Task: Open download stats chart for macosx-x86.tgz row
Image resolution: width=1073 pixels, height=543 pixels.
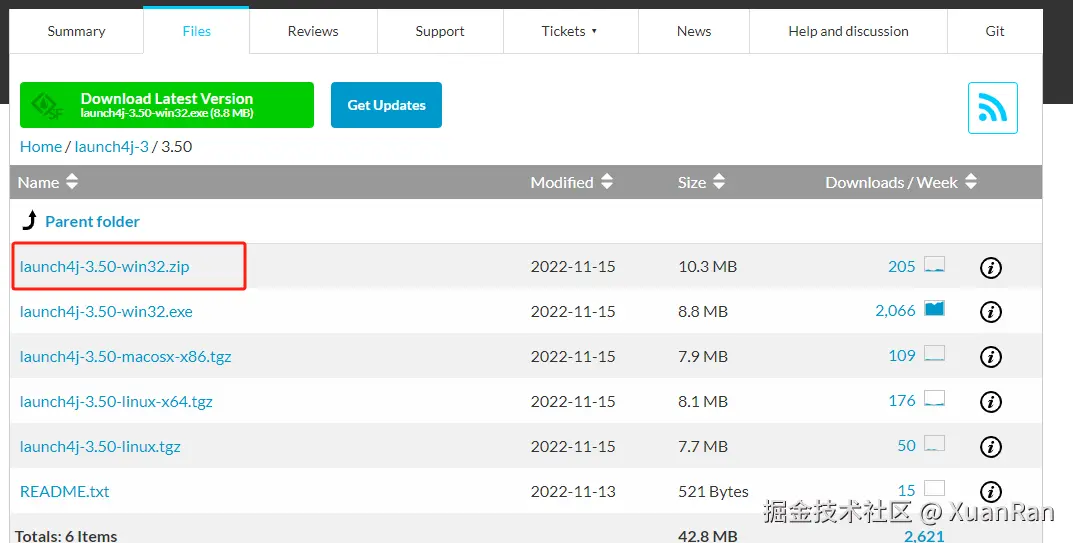Action: 934,353
